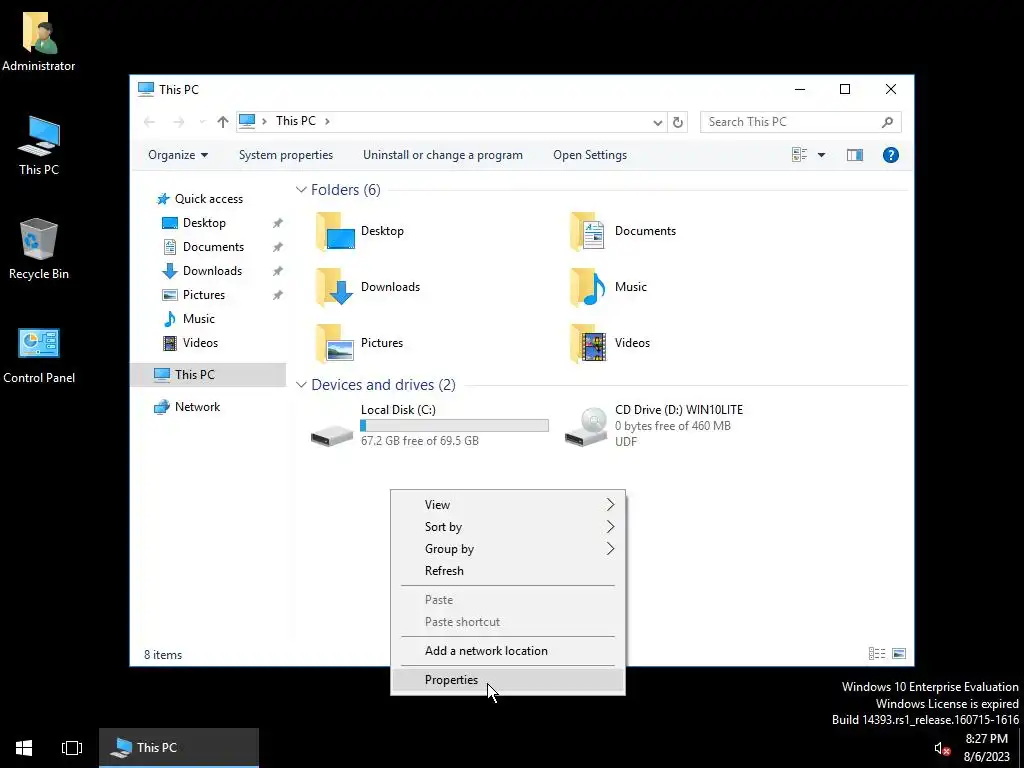Image resolution: width=1024 pixels, height=768 pixels.
Task: Click the muted volume tray icon
Action: coord(942,749)
